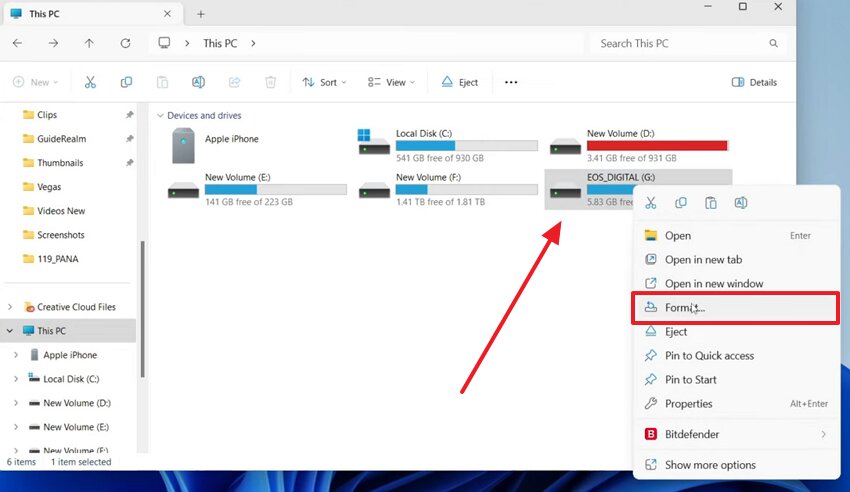Image resolution: width=850 pixels, height=492 pixels.
Task: Expand New Volume (E:) tree node
Action: click(x=16, y=427)
